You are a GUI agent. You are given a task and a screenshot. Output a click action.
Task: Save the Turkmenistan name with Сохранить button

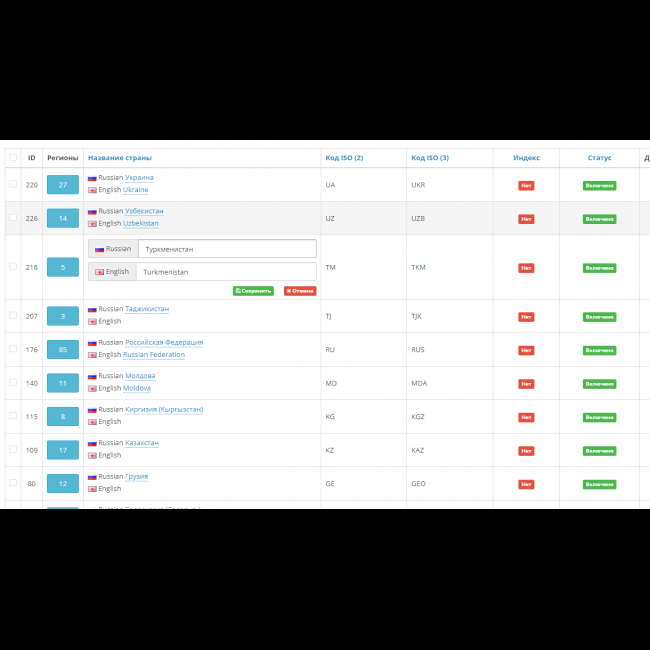(253, 291)
